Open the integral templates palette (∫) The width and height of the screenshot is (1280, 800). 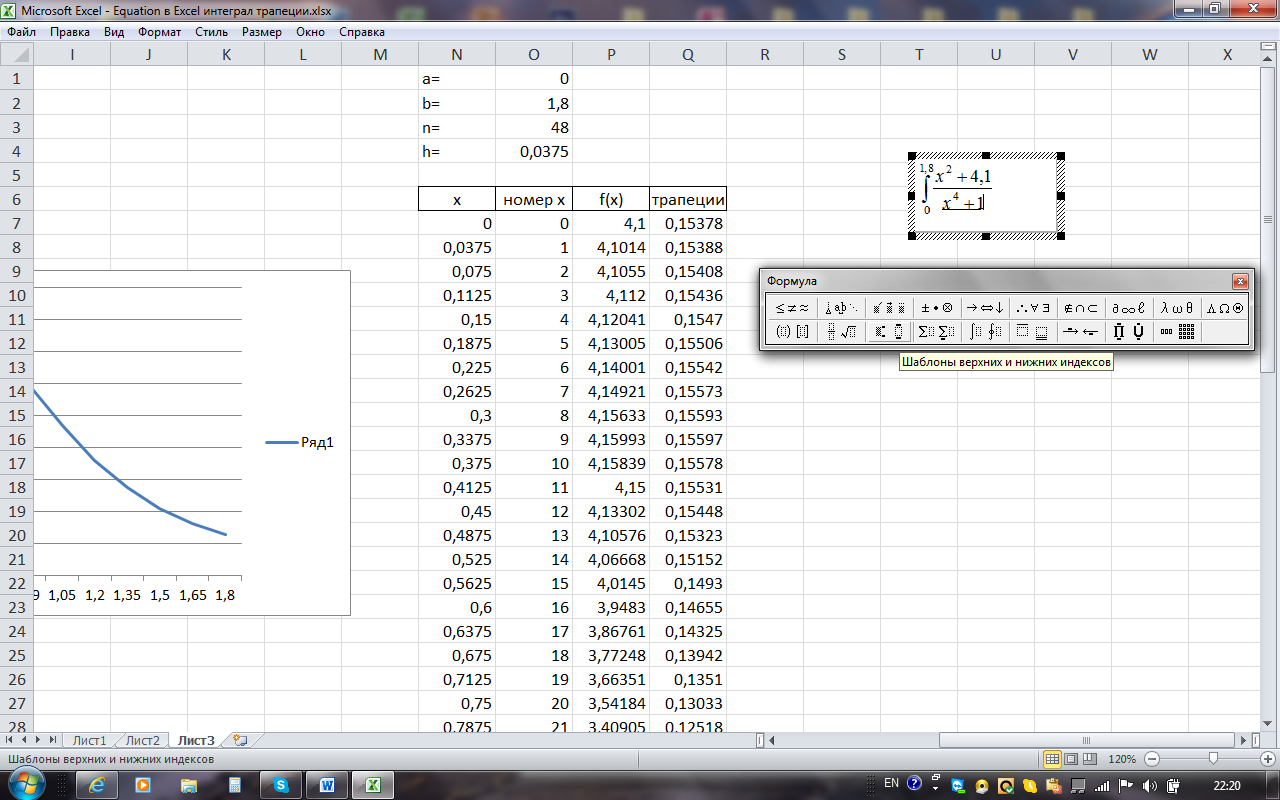pyautogui.click(x=985, y=332)
